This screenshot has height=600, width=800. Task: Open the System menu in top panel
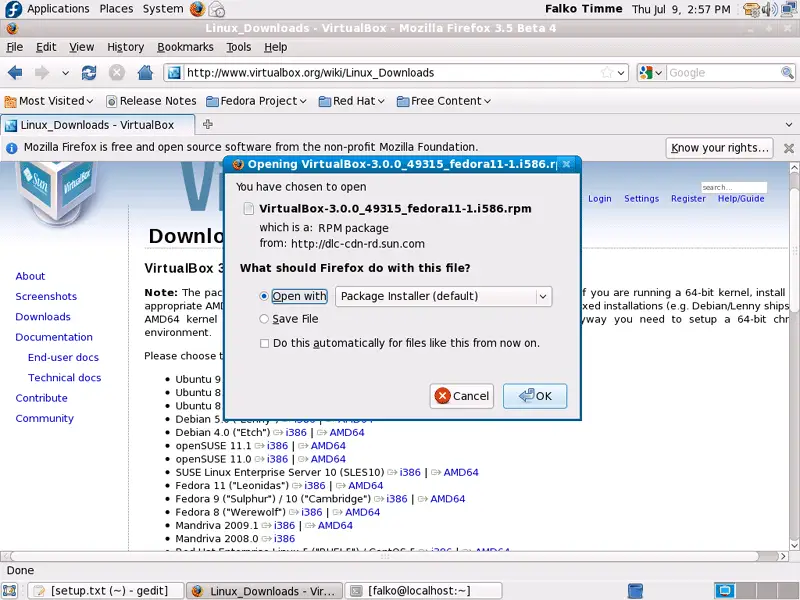click(x=163, y=9)
